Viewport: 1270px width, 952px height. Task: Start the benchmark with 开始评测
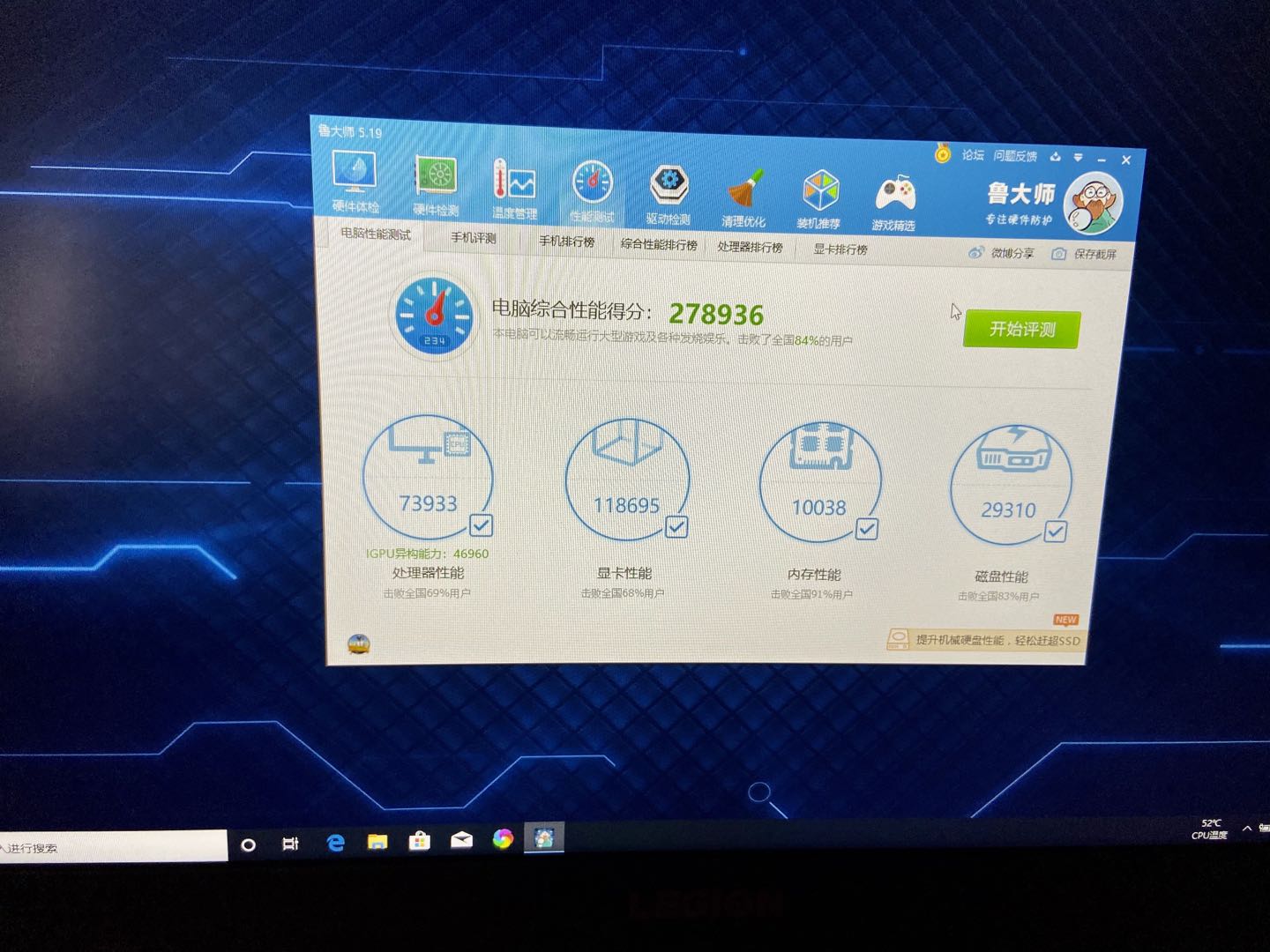pos(1021,329)
